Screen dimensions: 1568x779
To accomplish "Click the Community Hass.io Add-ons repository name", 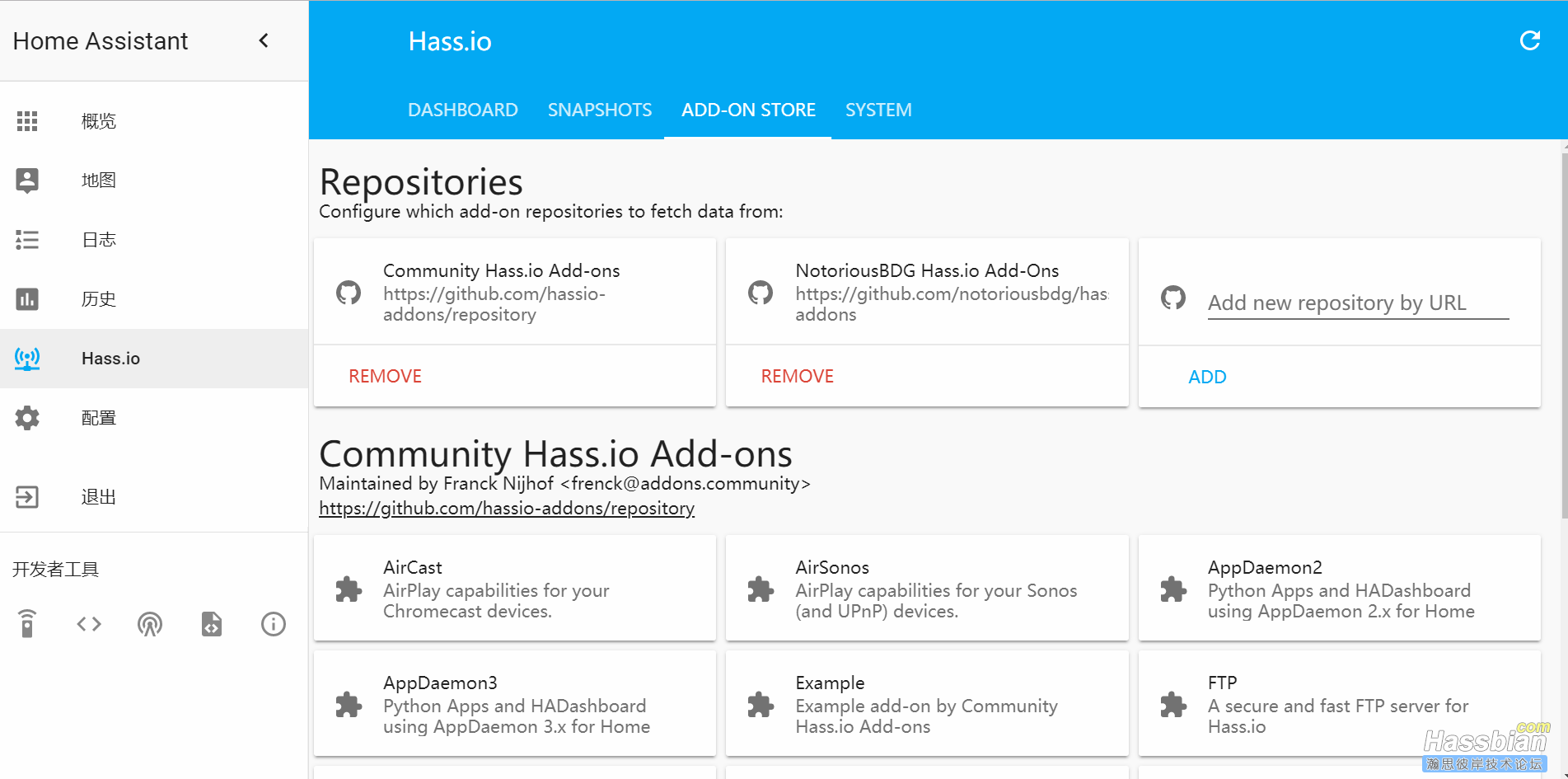I will pos(501,270).
